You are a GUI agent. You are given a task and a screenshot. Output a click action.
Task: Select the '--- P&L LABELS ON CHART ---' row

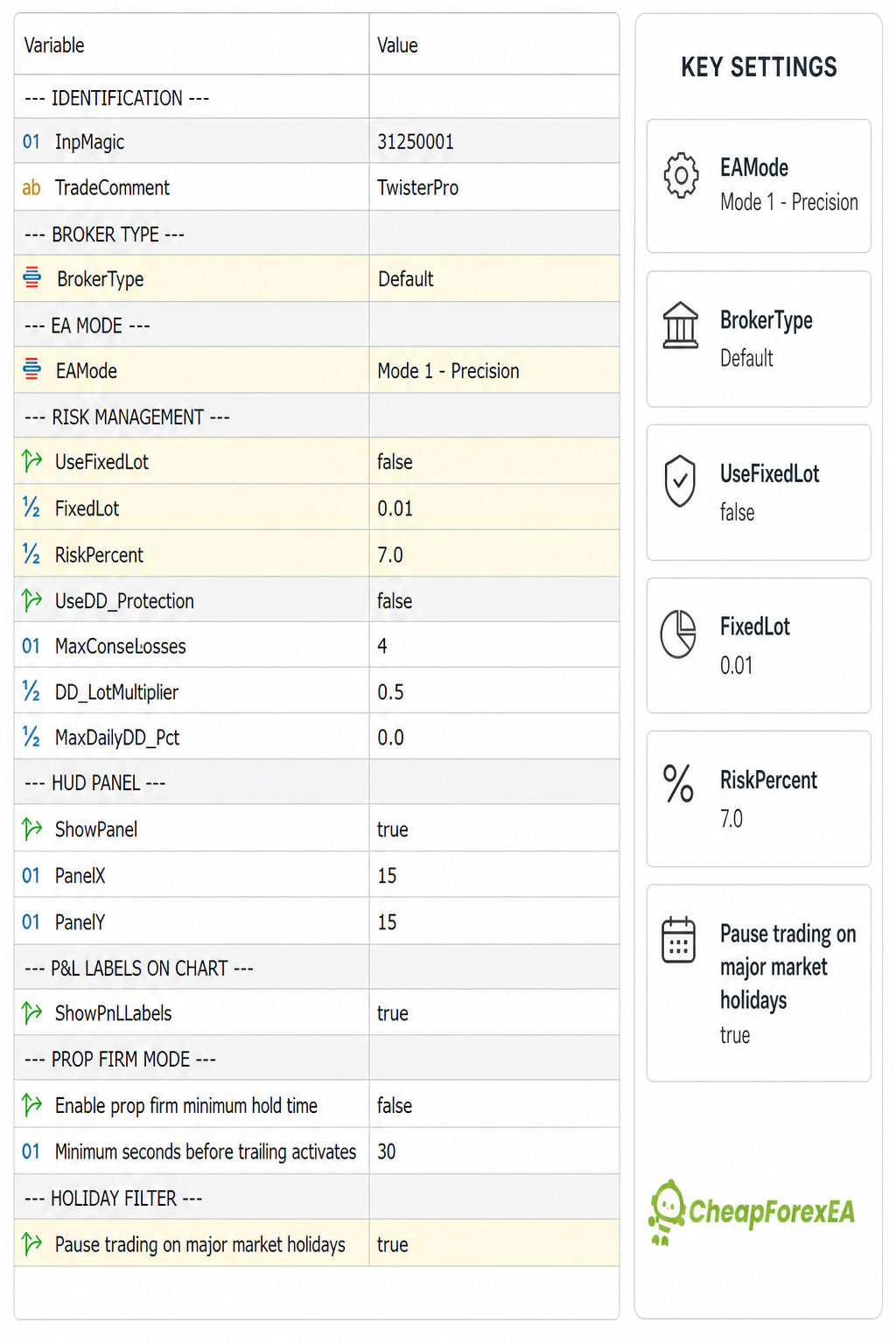(317, 968)
